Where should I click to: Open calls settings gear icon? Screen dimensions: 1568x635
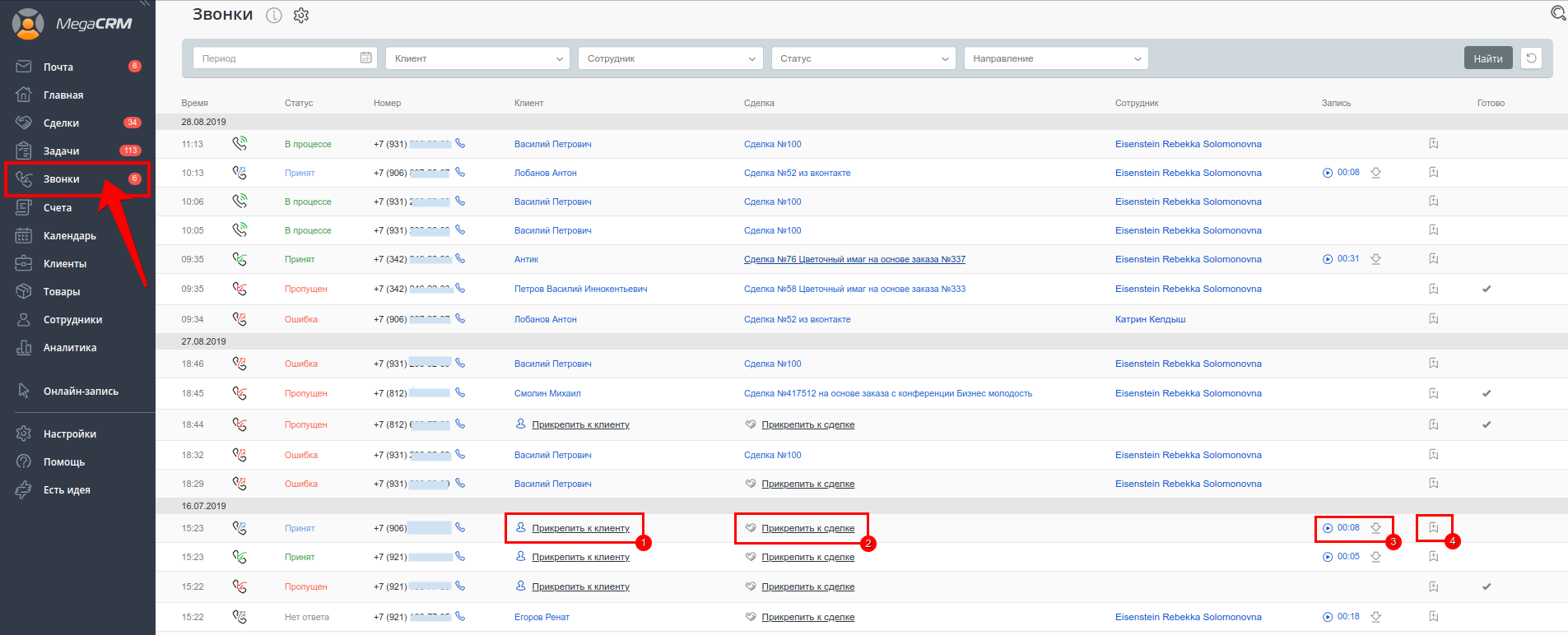pyautogui.click(x=301, y=15)
